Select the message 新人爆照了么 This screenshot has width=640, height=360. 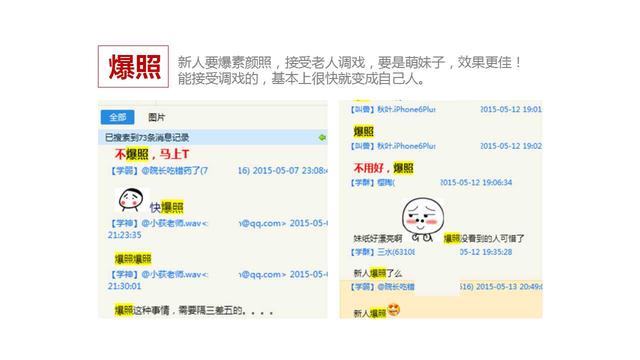[378, 273]
